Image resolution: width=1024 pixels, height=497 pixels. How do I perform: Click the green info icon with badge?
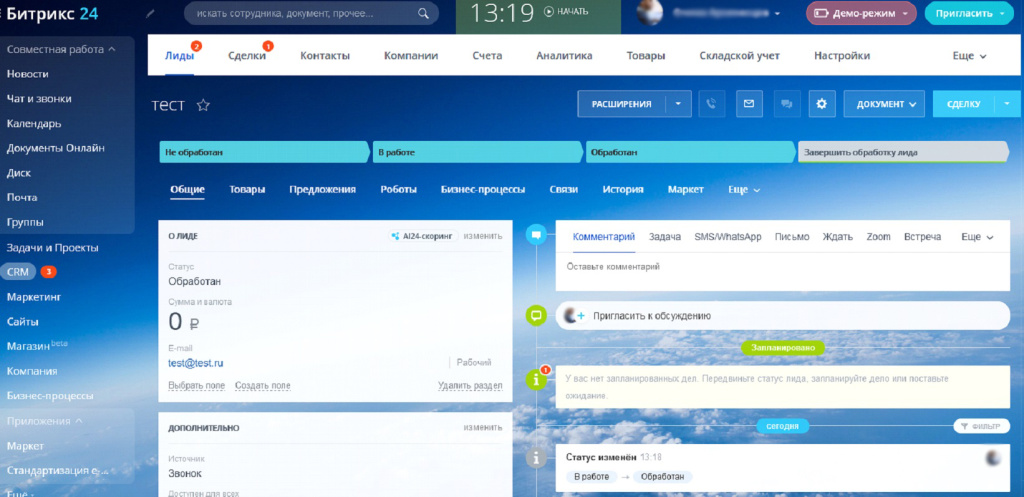(537, 379)
